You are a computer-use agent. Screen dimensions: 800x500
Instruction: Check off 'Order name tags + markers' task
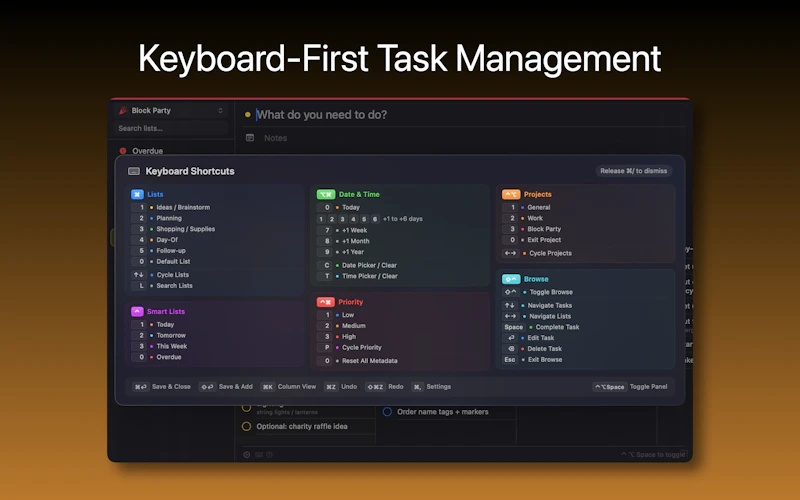387,412
